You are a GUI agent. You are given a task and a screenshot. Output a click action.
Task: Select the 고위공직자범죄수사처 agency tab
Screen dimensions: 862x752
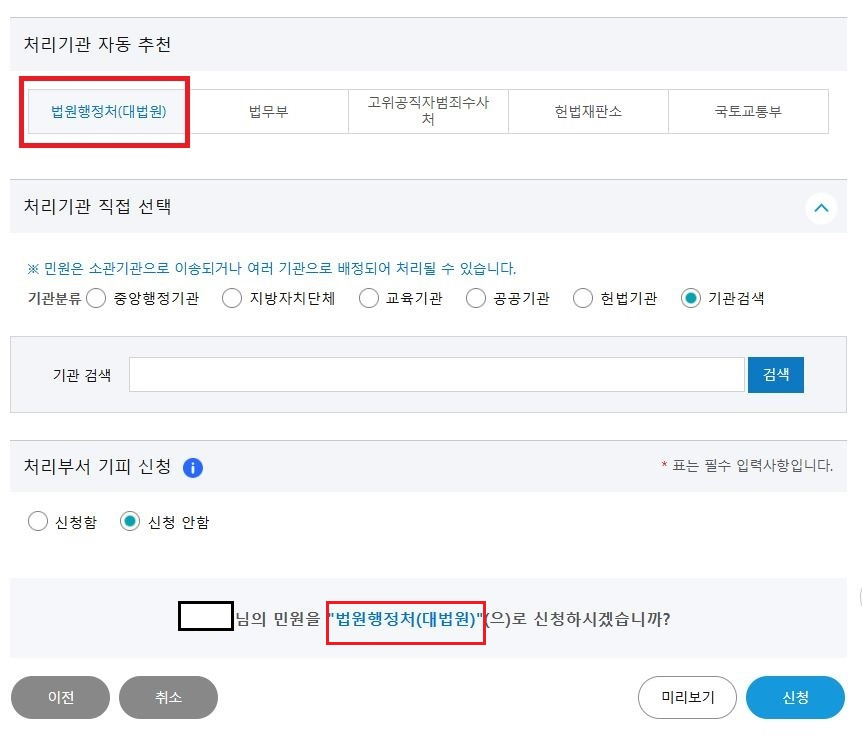pos(428,111)
